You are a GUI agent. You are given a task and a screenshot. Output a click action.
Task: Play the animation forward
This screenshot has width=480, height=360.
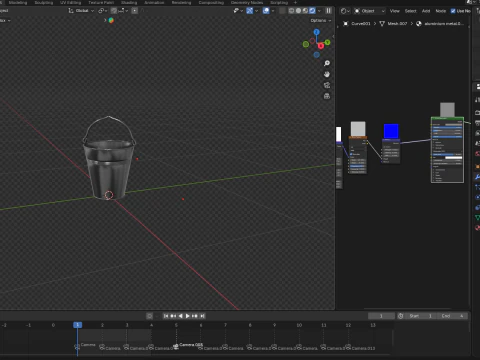tap(187, 316)
